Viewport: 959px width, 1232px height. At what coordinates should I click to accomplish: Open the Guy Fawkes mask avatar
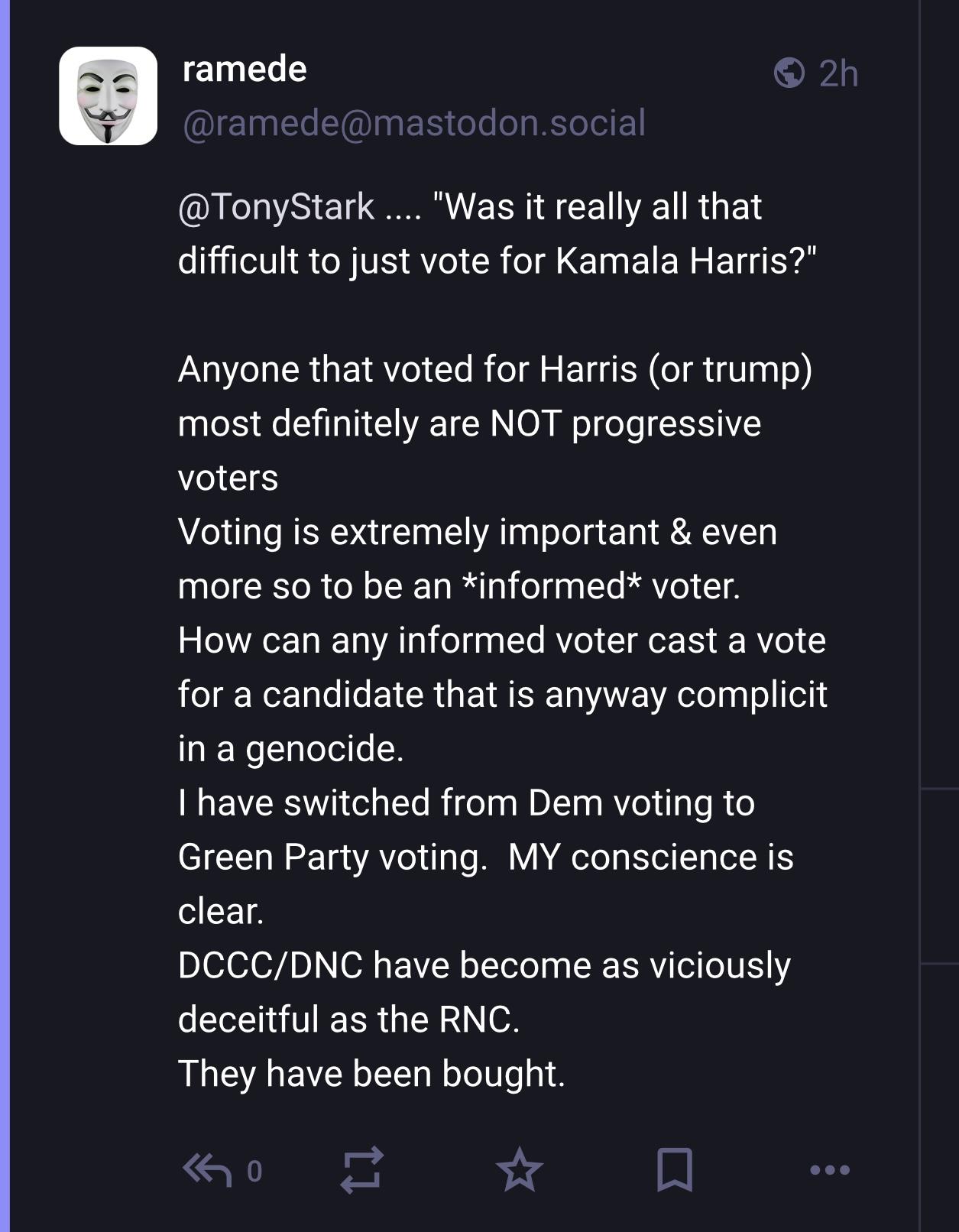click(x=109, y=96)
